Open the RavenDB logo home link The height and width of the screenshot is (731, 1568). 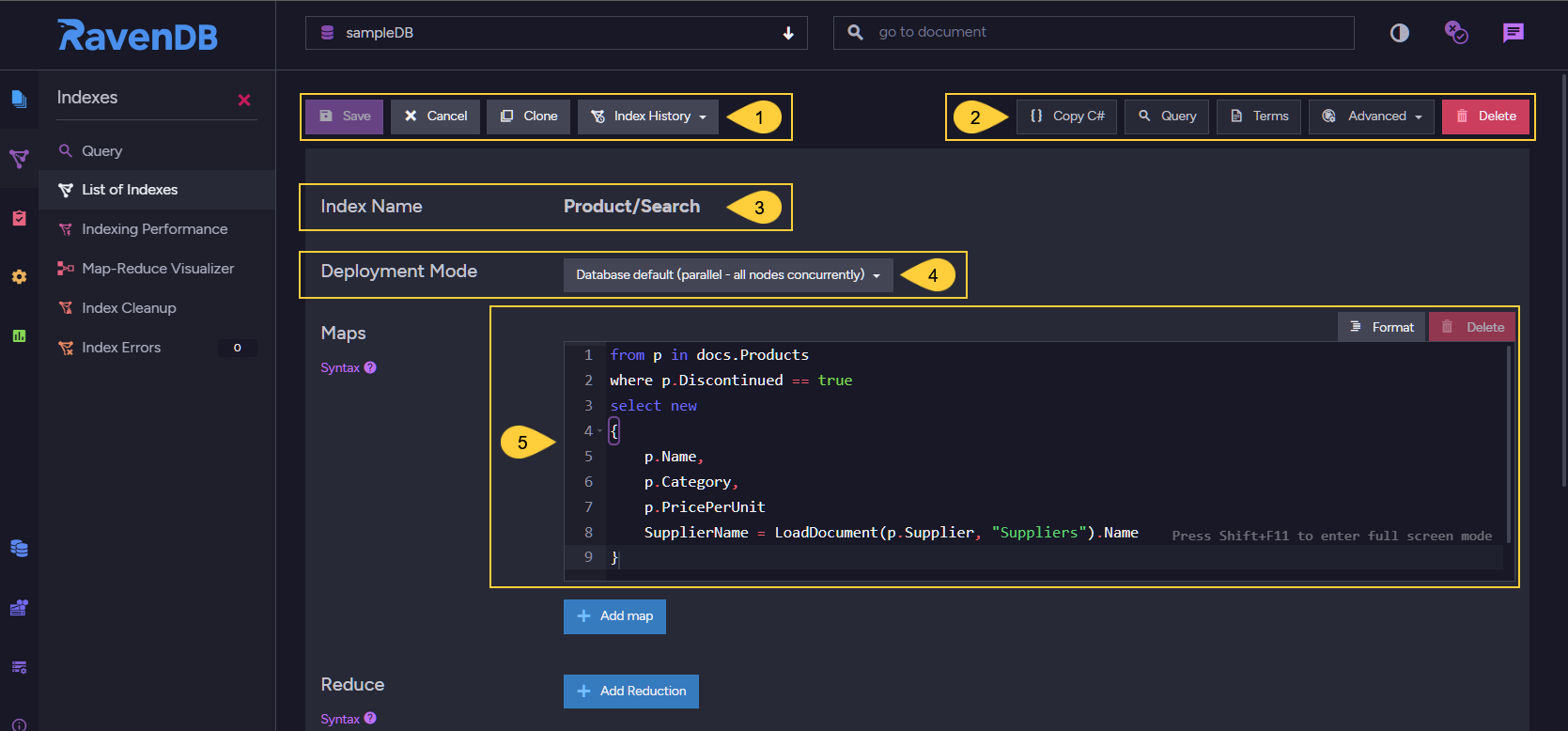tap(137, 35)
